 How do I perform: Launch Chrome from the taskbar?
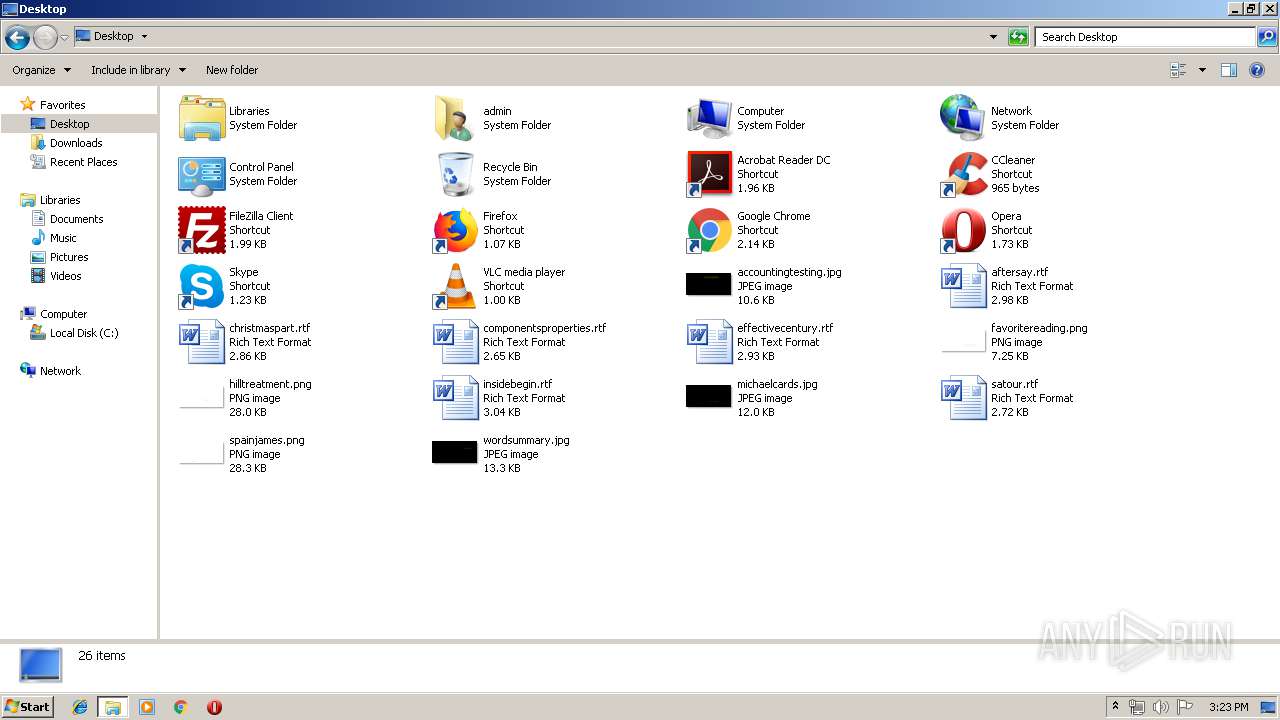[x=181, y=707]
